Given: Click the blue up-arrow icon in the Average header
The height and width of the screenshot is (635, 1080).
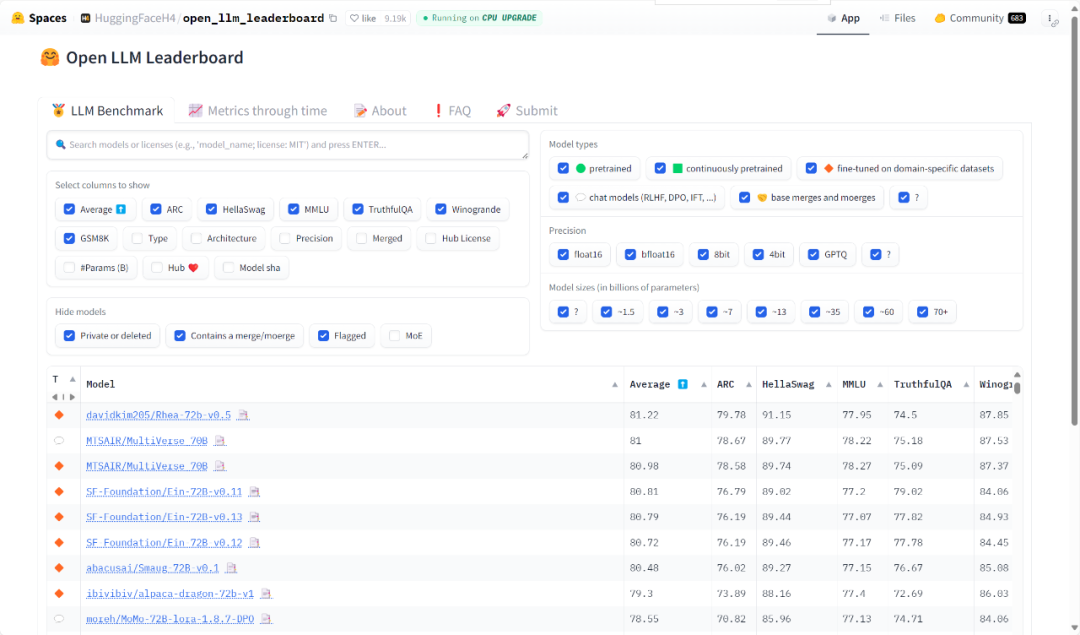Looking at the screenshot, I should pos(683,384).
